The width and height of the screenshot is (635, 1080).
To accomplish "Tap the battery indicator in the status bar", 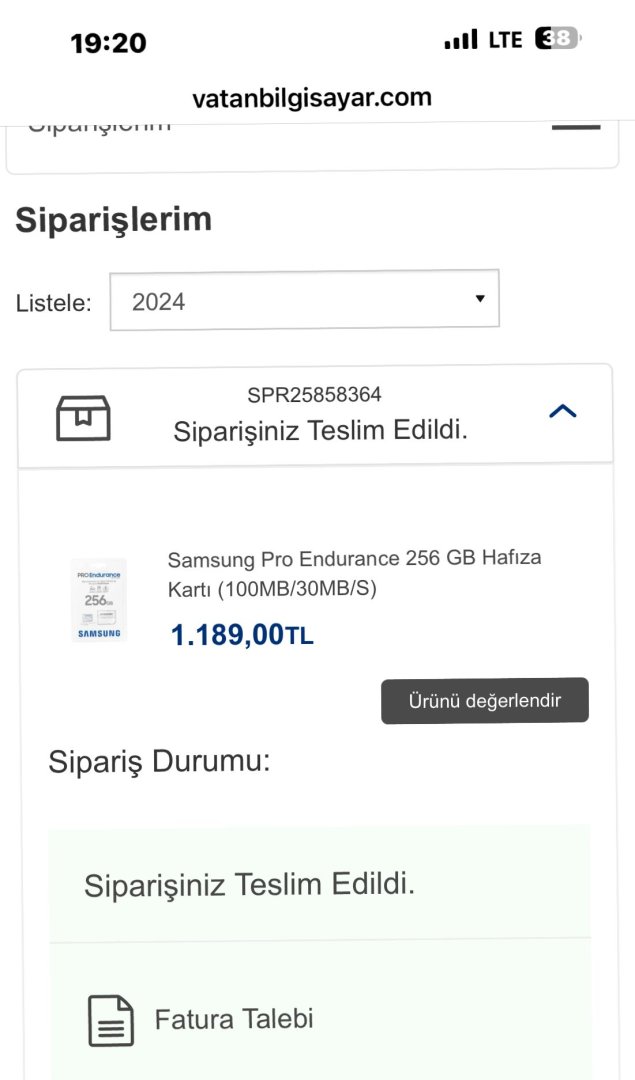I will [558, 39].
